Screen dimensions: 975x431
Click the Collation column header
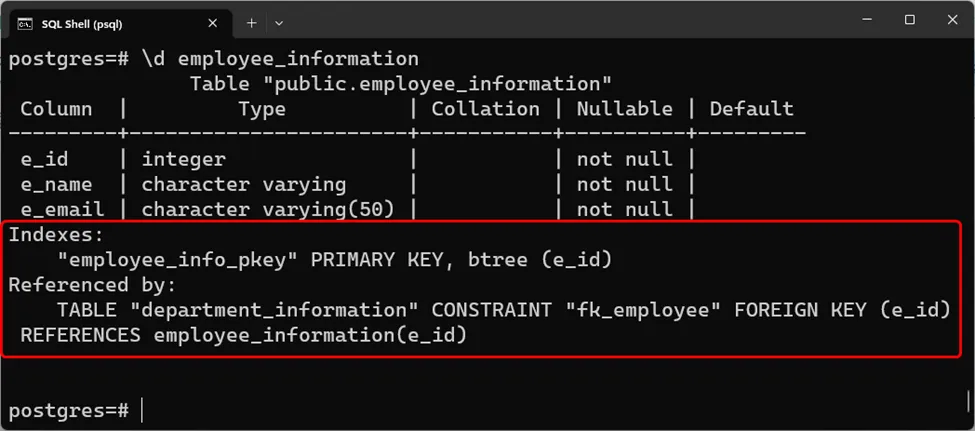coord(485,109)
